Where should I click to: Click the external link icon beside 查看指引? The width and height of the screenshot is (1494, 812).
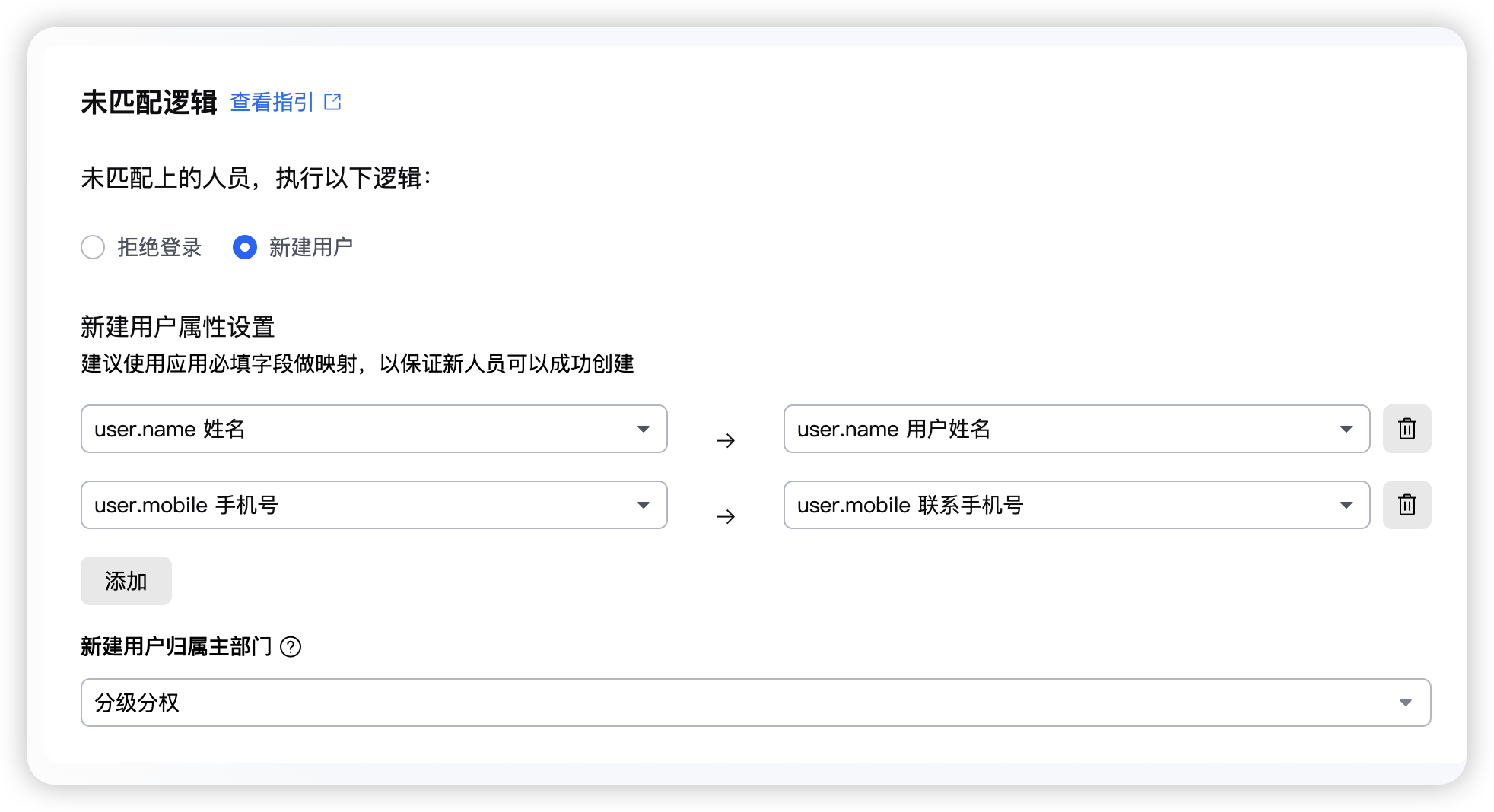point(332,102)
